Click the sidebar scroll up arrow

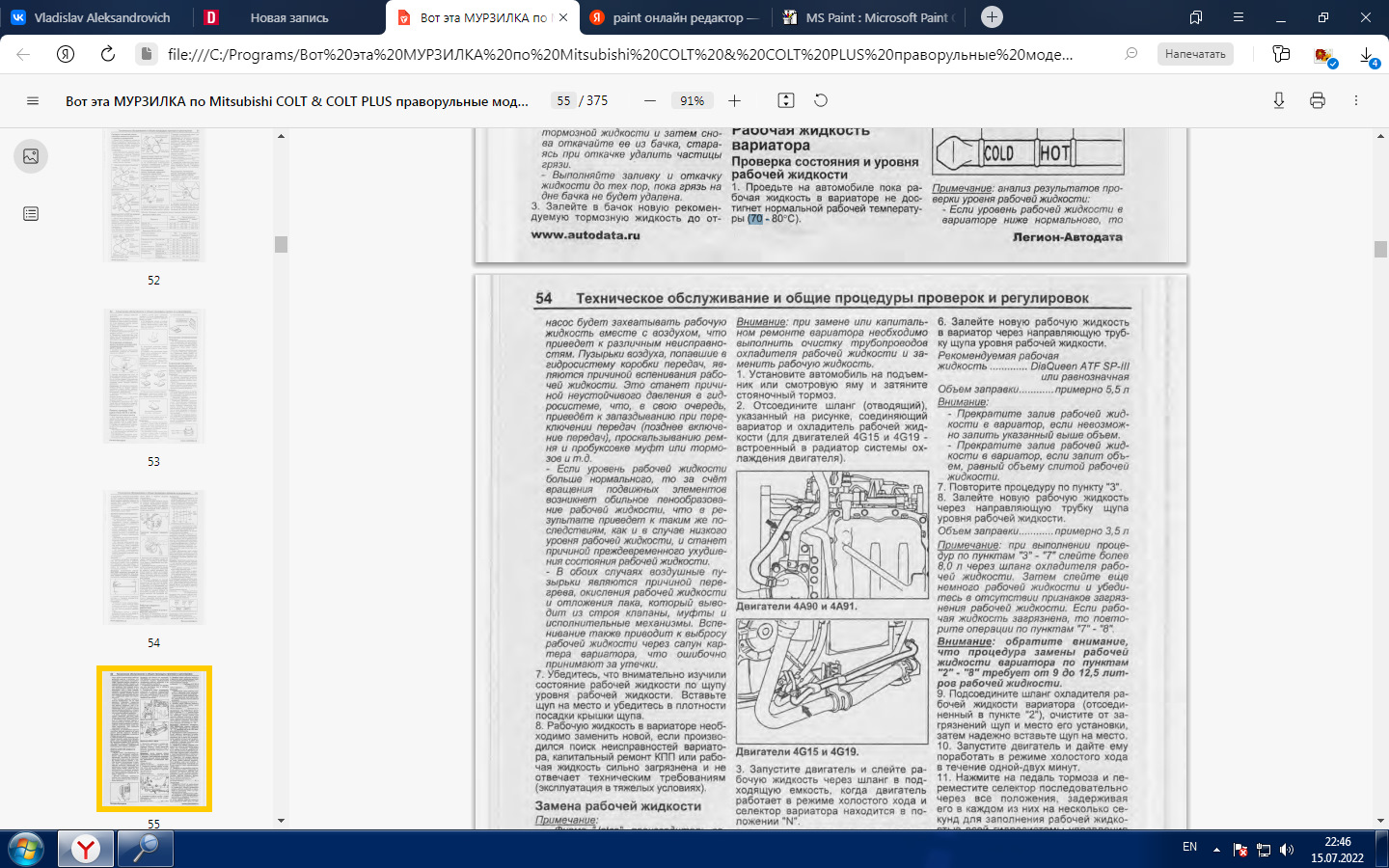coord(282,136)
